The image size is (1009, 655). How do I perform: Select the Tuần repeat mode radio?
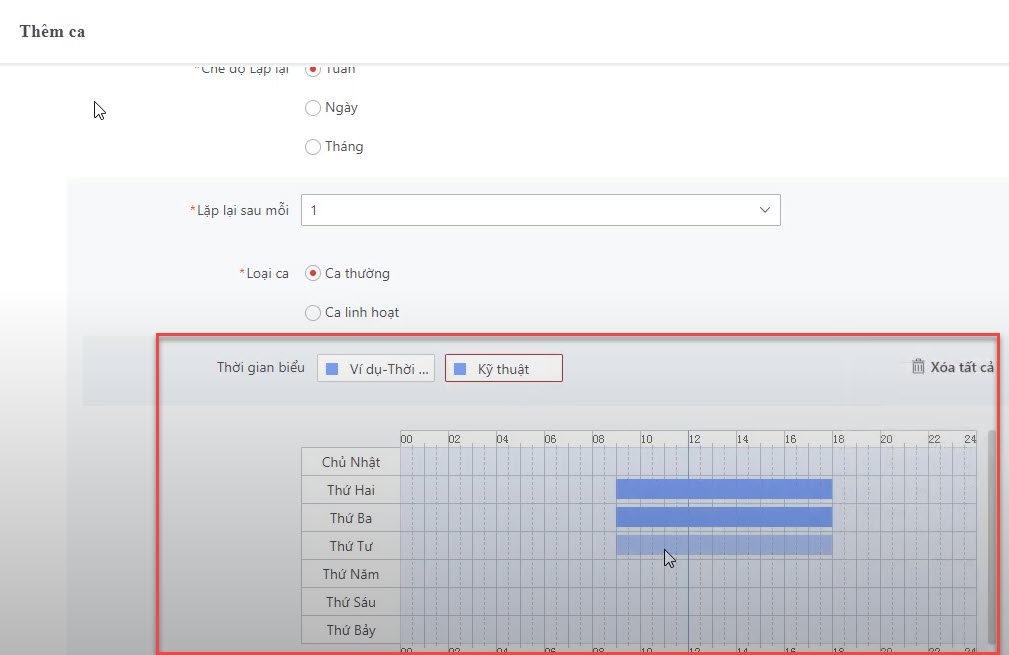tap(313, 69)
